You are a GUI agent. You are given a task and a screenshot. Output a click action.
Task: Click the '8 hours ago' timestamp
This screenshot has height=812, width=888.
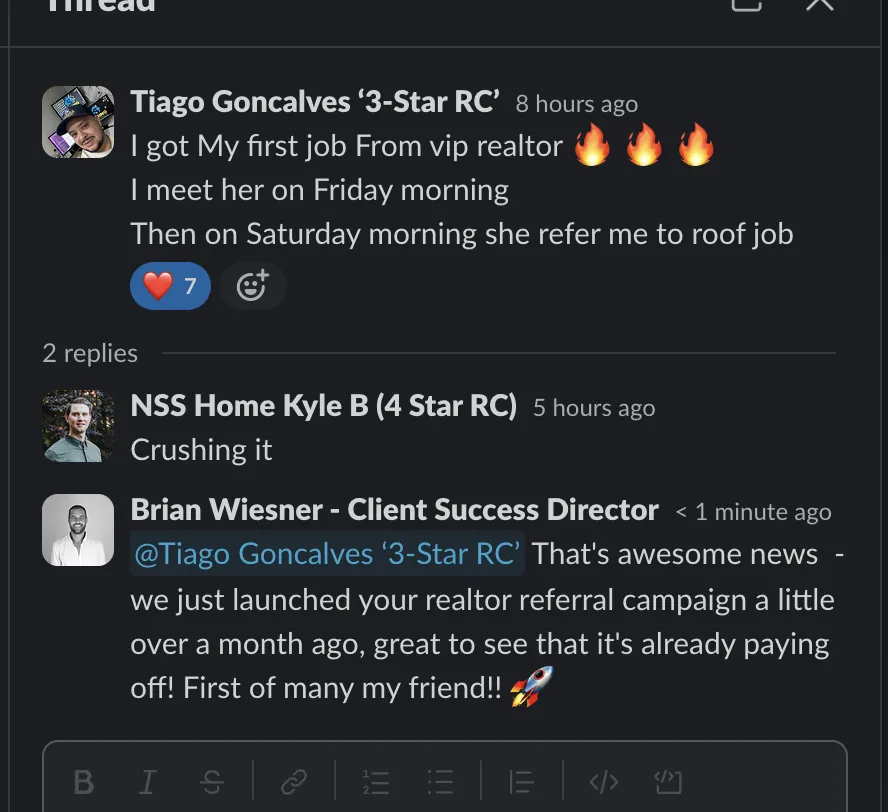(577, 104)
